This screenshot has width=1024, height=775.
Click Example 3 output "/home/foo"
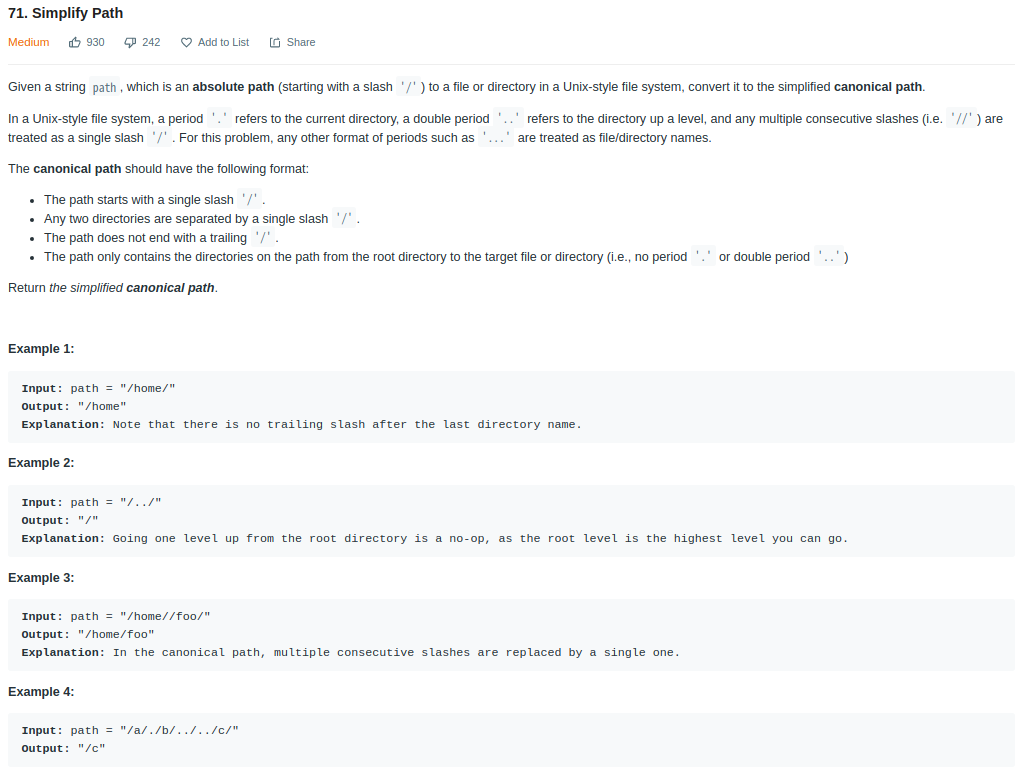[88, 635]
